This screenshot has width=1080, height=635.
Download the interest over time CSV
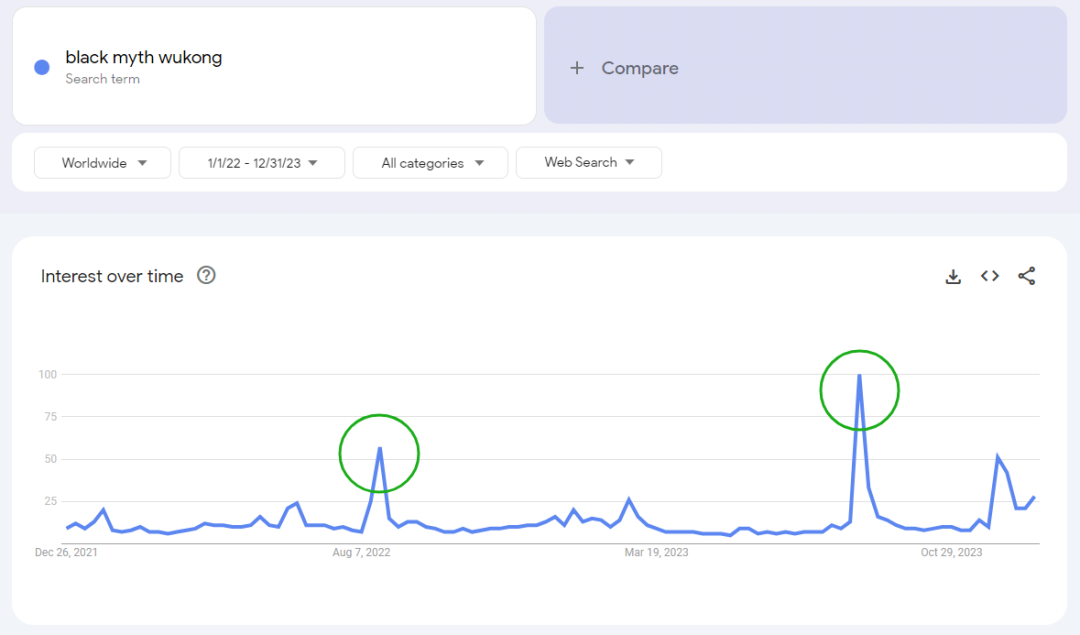[x=953, y=277]
